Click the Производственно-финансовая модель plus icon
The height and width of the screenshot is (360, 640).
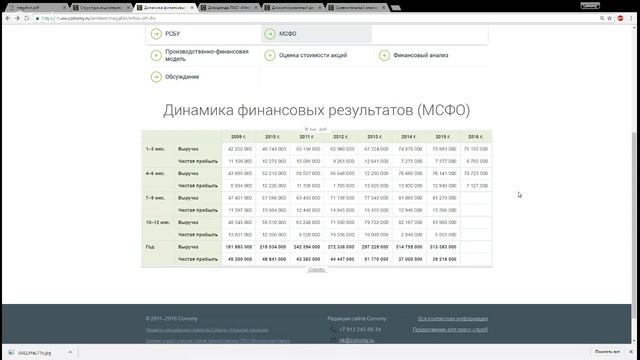[x=156, y=55]
